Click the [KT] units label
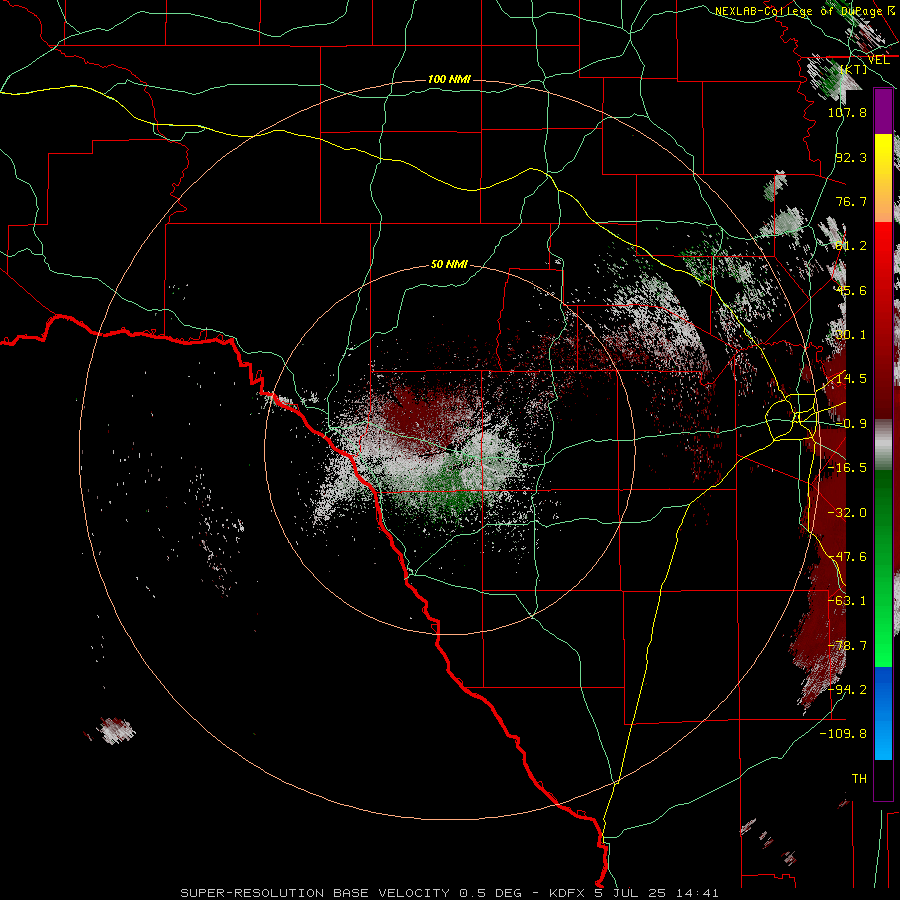The width and height of the screenshot is (900, 900). tap(853, 69)
